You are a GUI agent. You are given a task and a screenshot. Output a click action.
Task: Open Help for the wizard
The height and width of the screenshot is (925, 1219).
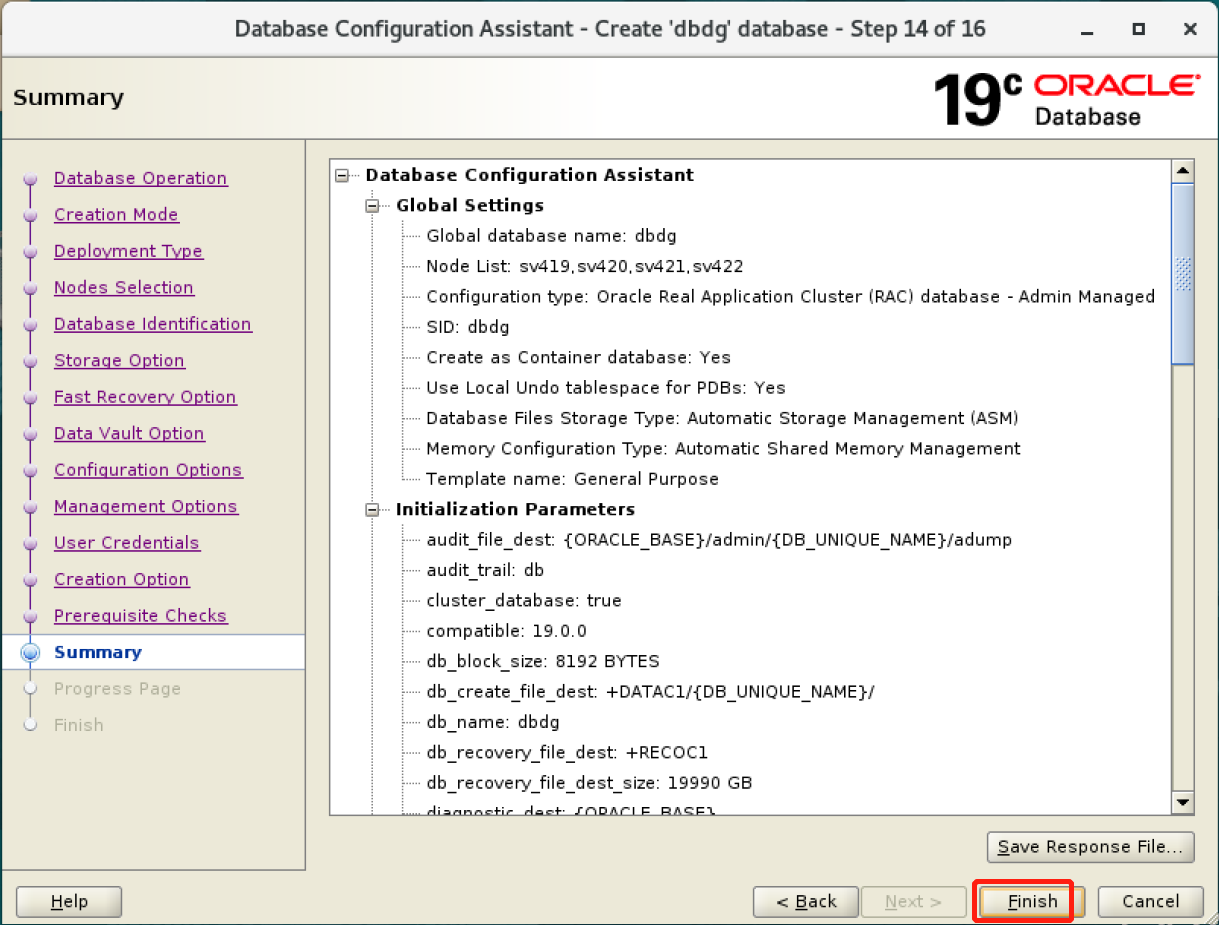(x=69, y=902)
